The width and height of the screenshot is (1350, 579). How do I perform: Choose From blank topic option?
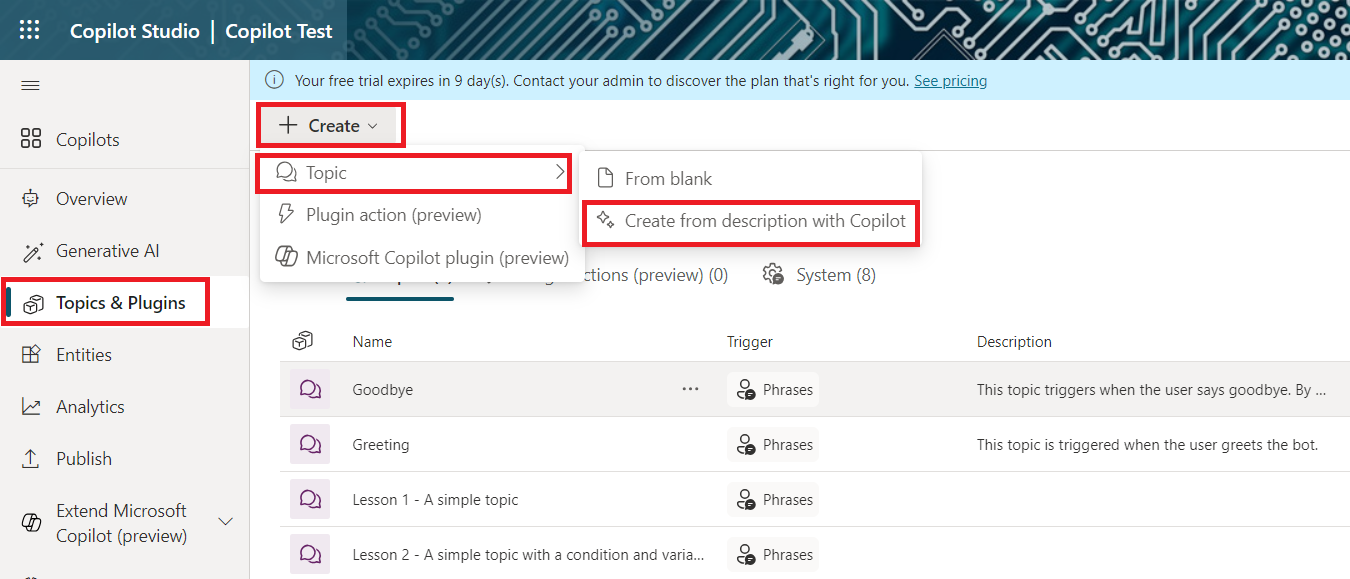click(668, 179)
